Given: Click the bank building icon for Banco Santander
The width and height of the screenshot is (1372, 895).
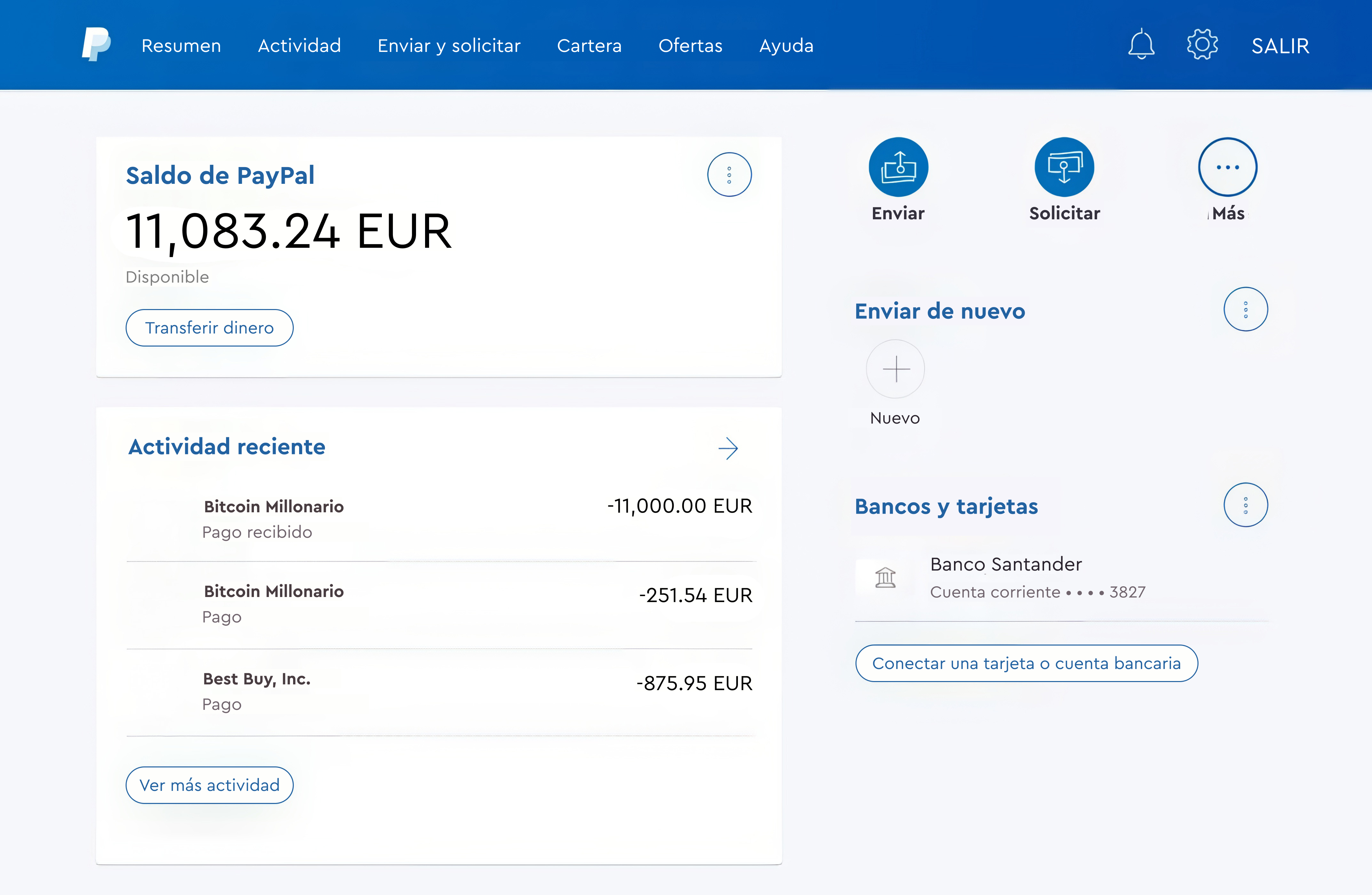Looking at the screenshot, I should click(885, 577).
